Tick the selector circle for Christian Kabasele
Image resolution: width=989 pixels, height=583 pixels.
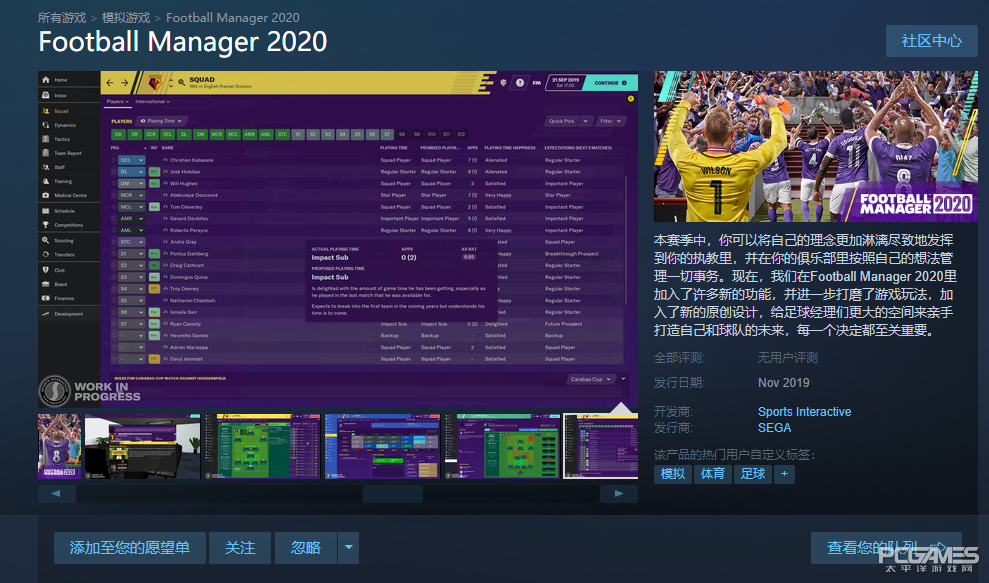(114, 160)
